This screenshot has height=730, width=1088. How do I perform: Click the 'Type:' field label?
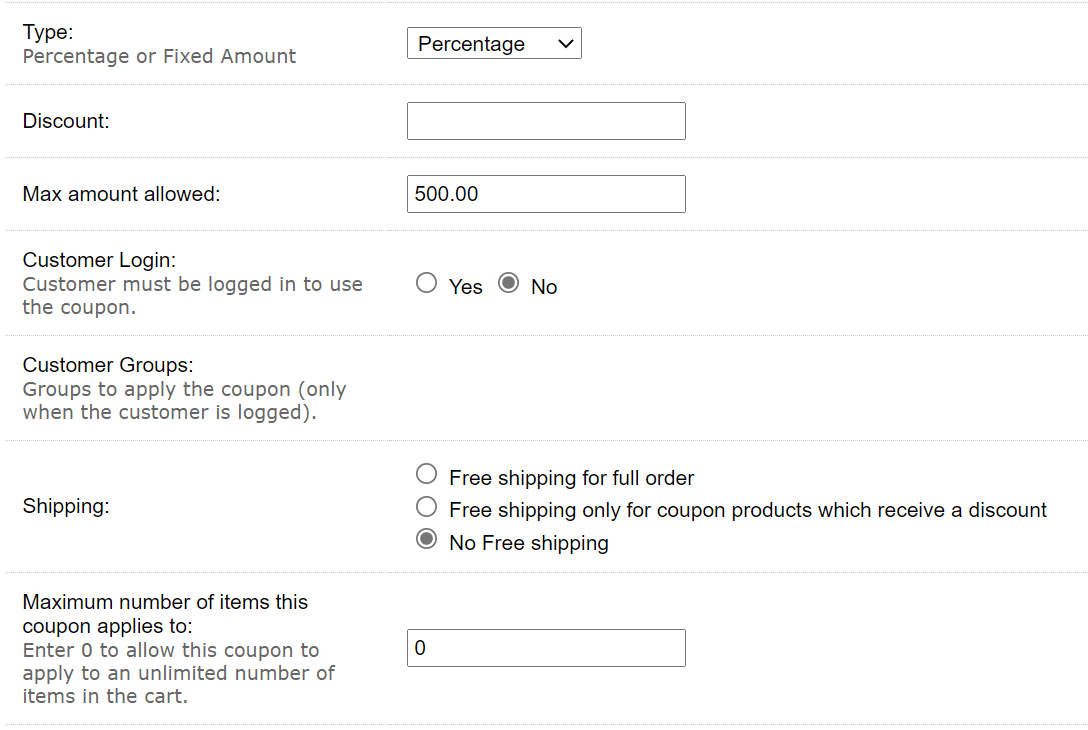pos(48,32)
